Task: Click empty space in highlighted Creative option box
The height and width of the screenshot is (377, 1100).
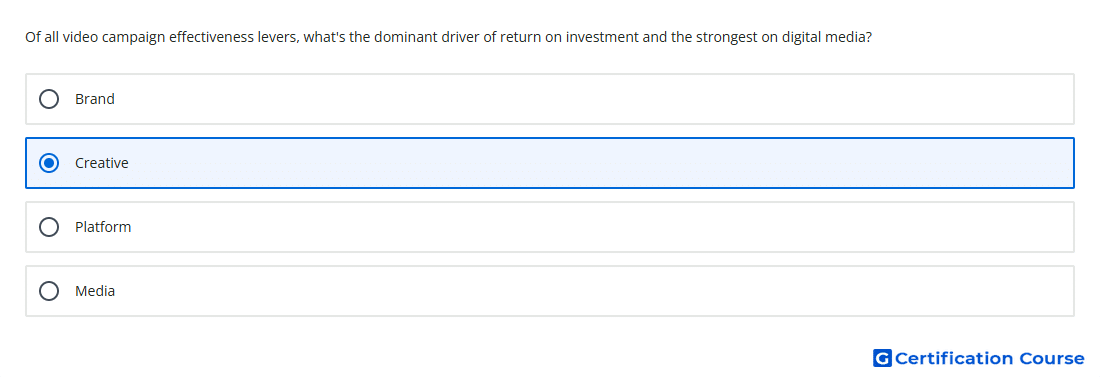Action: coord(596,163)
